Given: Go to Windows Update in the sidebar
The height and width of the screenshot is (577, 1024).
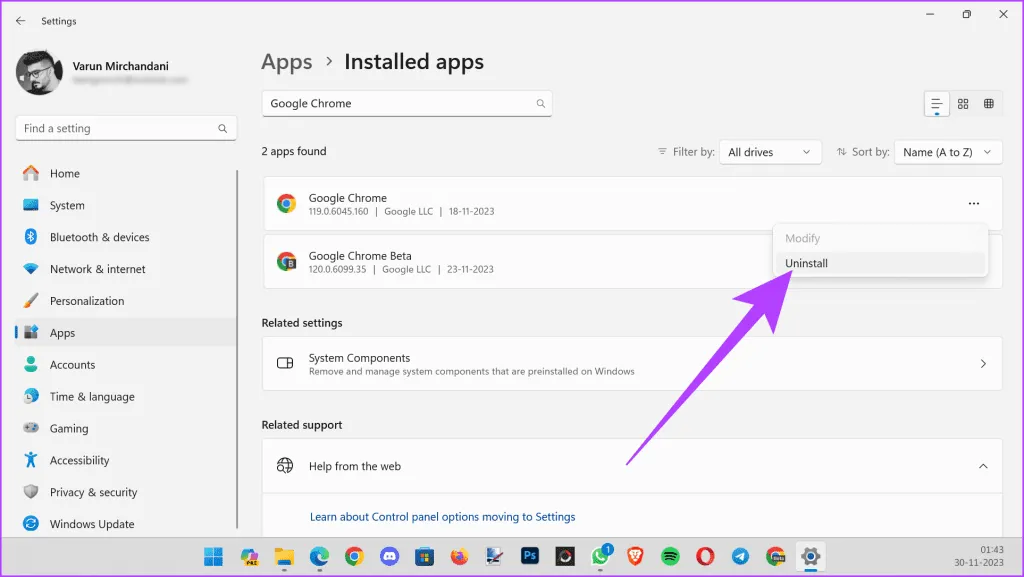Looking at the screenshot, I should click(x=92, y=524).
